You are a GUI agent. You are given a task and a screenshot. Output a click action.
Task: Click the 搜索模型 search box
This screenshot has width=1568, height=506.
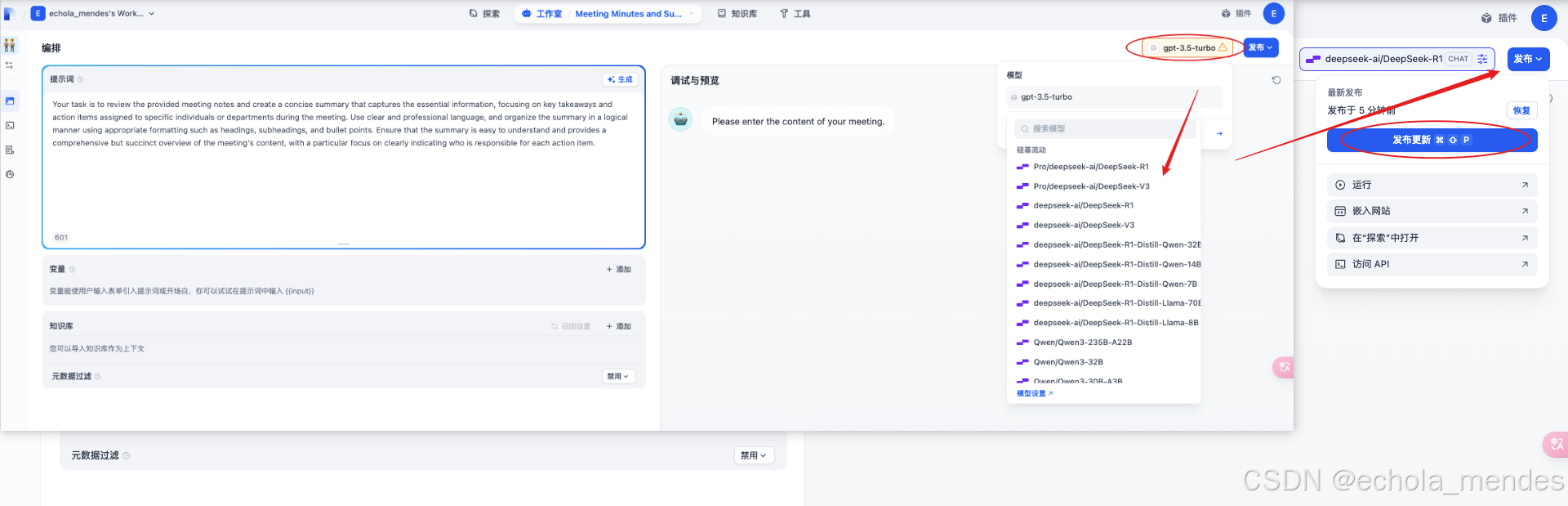[1105, 128]
